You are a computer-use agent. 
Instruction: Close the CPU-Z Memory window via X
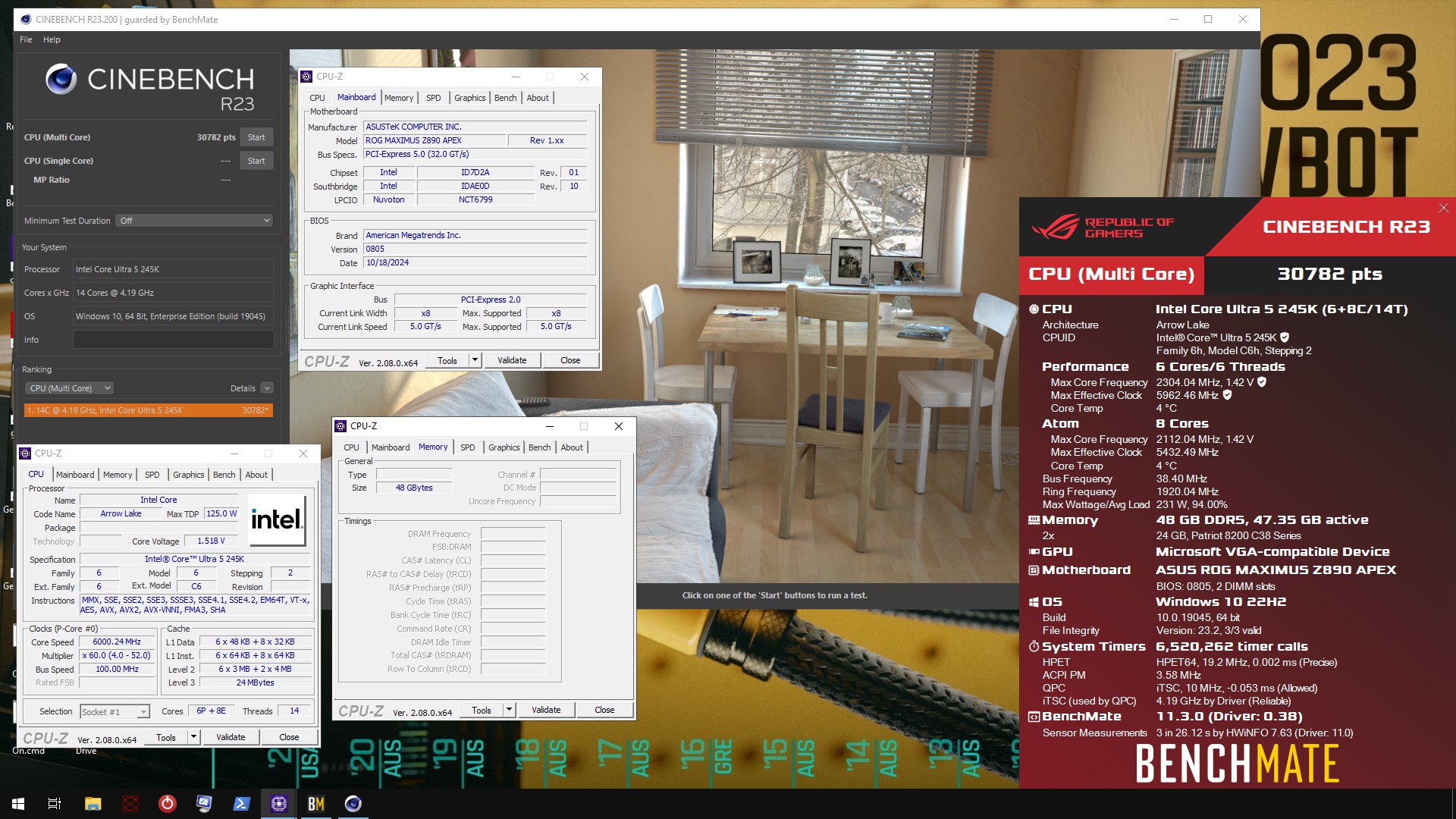619,426
